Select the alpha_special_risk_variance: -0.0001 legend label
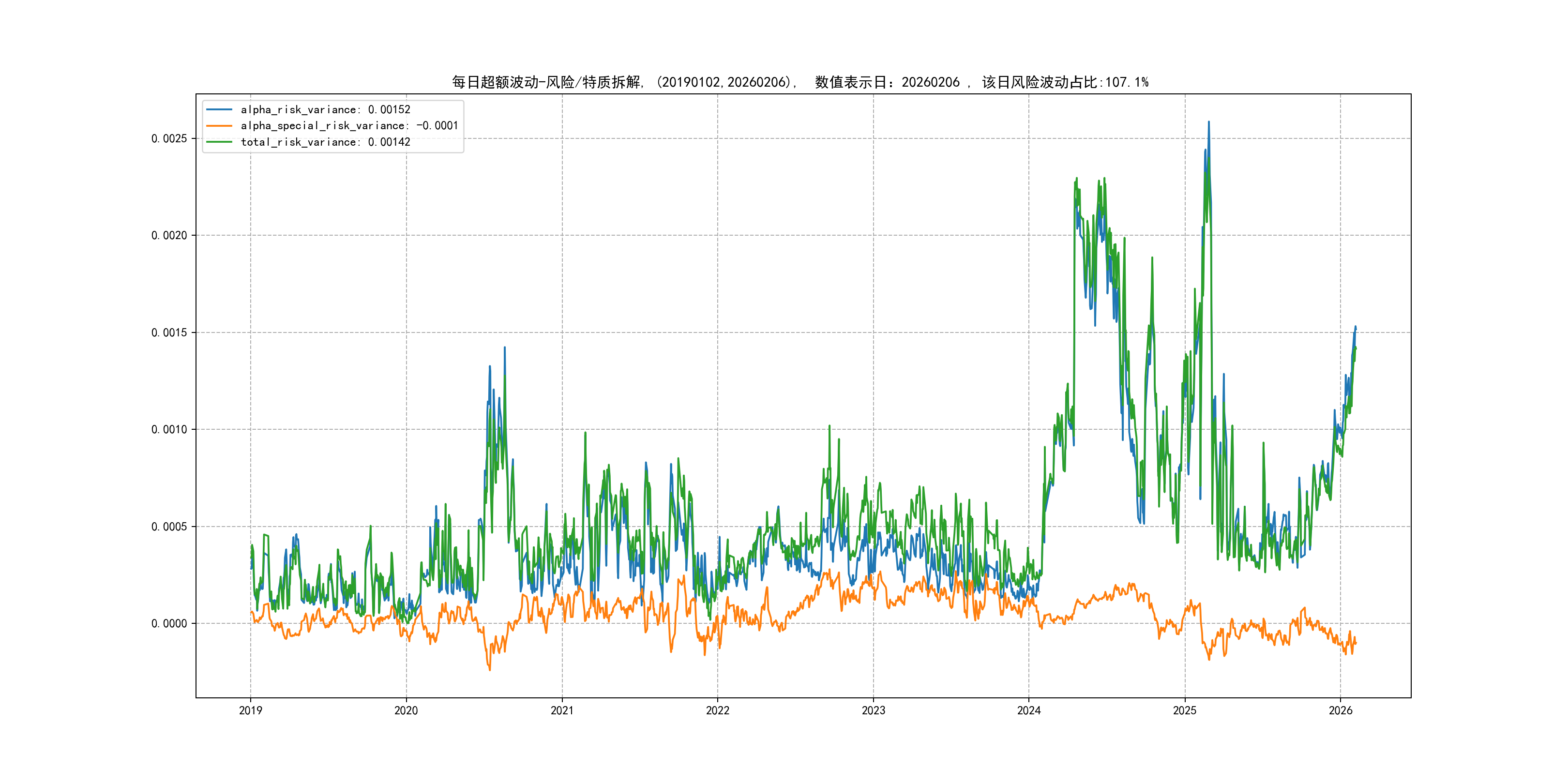This screenshot has height=784, width=1568. (349, 126)
